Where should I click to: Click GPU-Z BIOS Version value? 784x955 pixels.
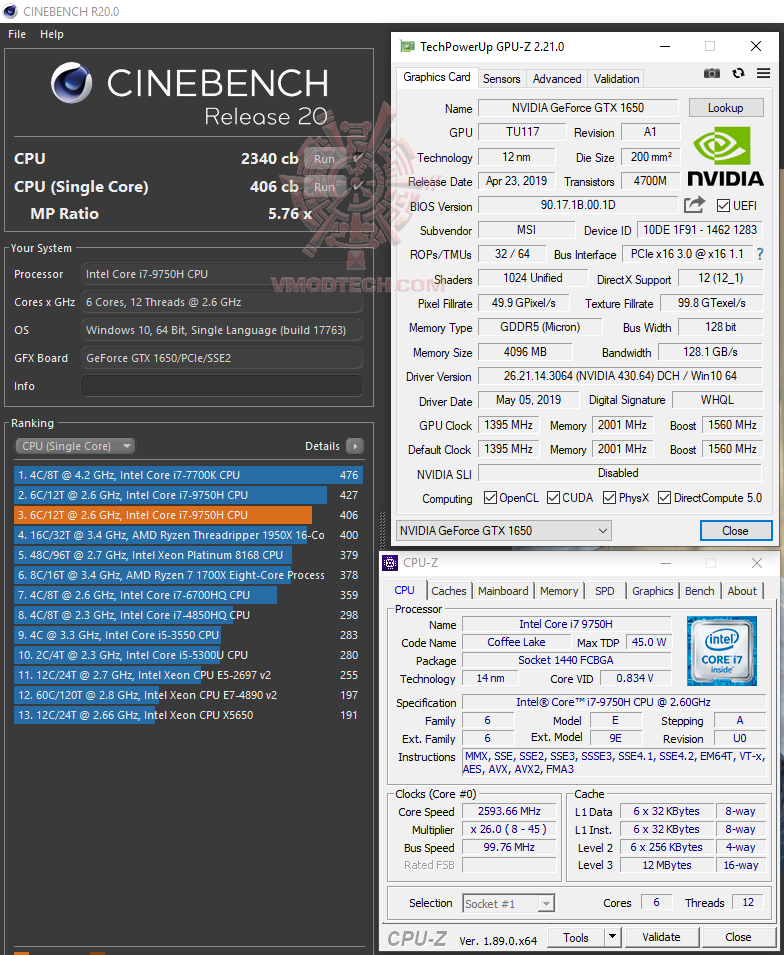point(577,205)
